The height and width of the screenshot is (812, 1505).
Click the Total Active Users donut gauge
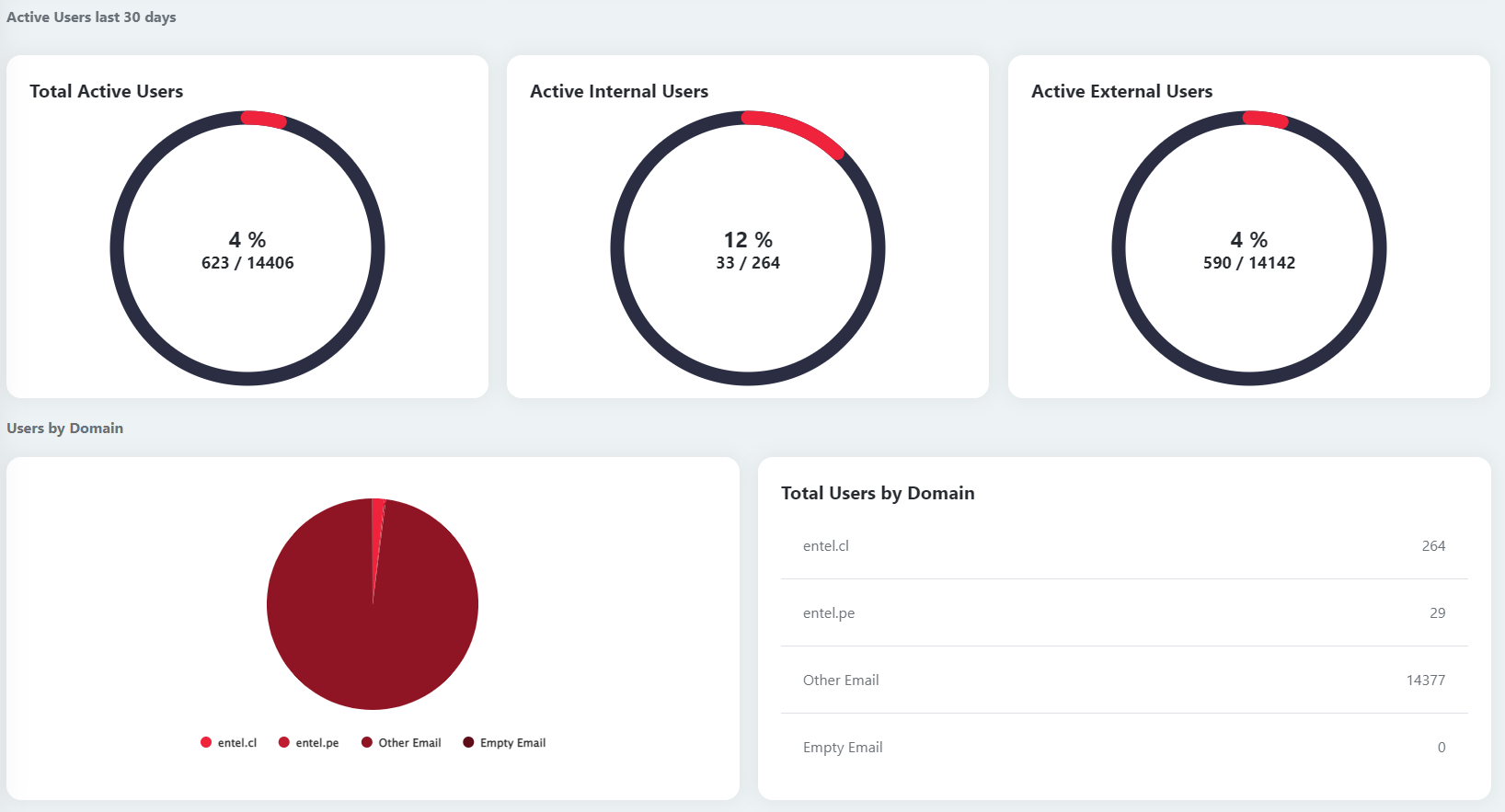pos(247,248)
